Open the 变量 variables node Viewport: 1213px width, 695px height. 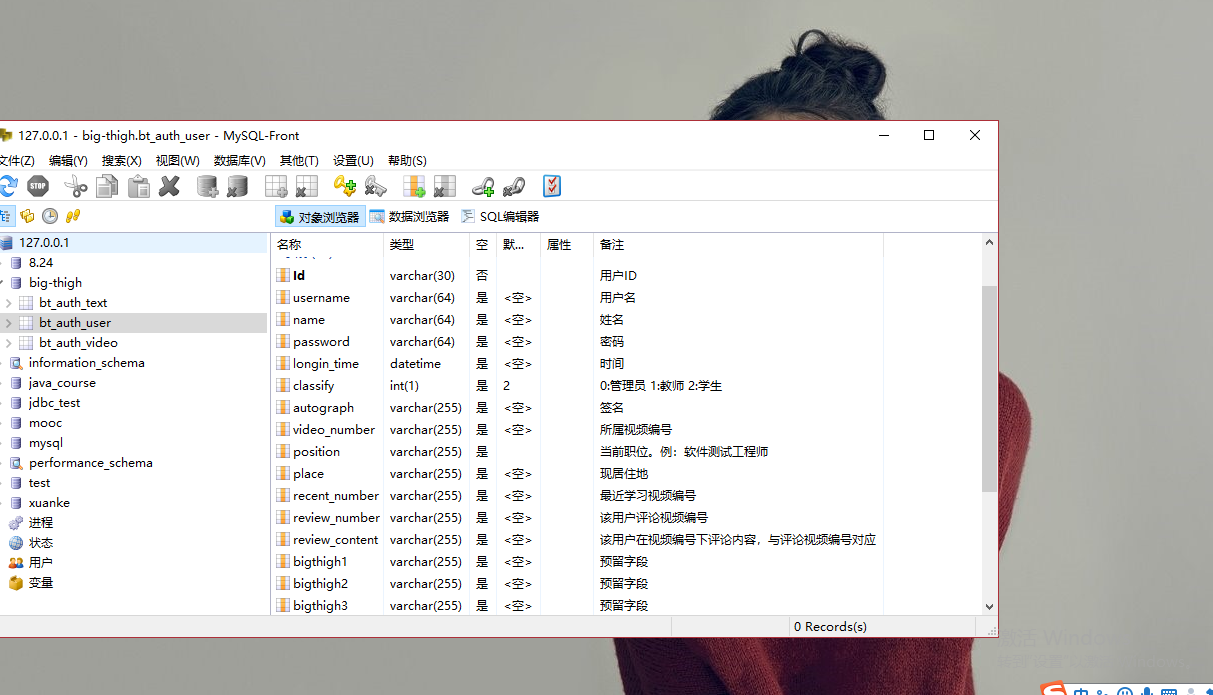[40, 583]
